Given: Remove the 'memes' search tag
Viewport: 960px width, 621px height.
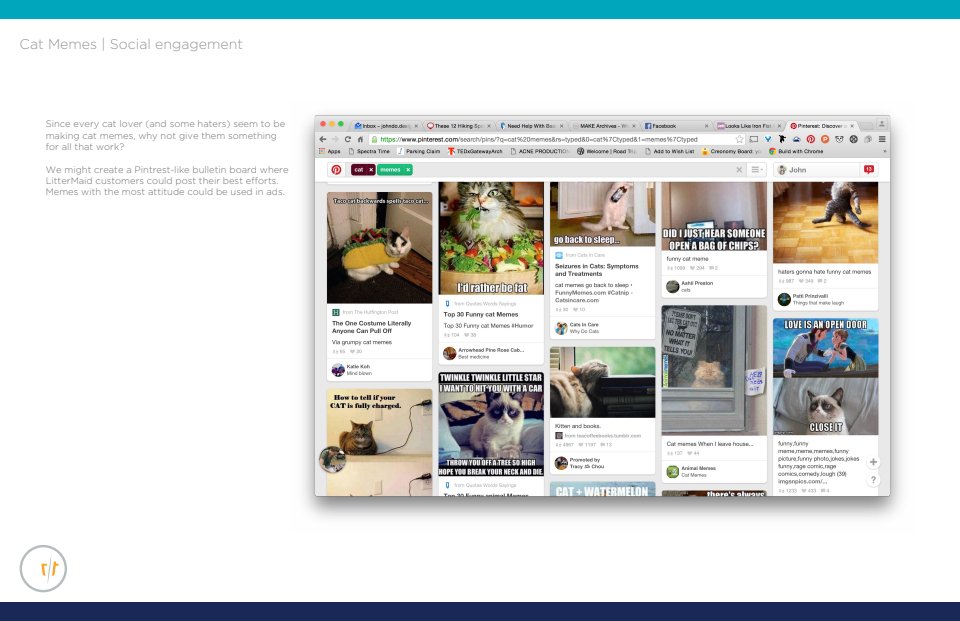Looking at the screenshot, I should click(x=408, y=170).
